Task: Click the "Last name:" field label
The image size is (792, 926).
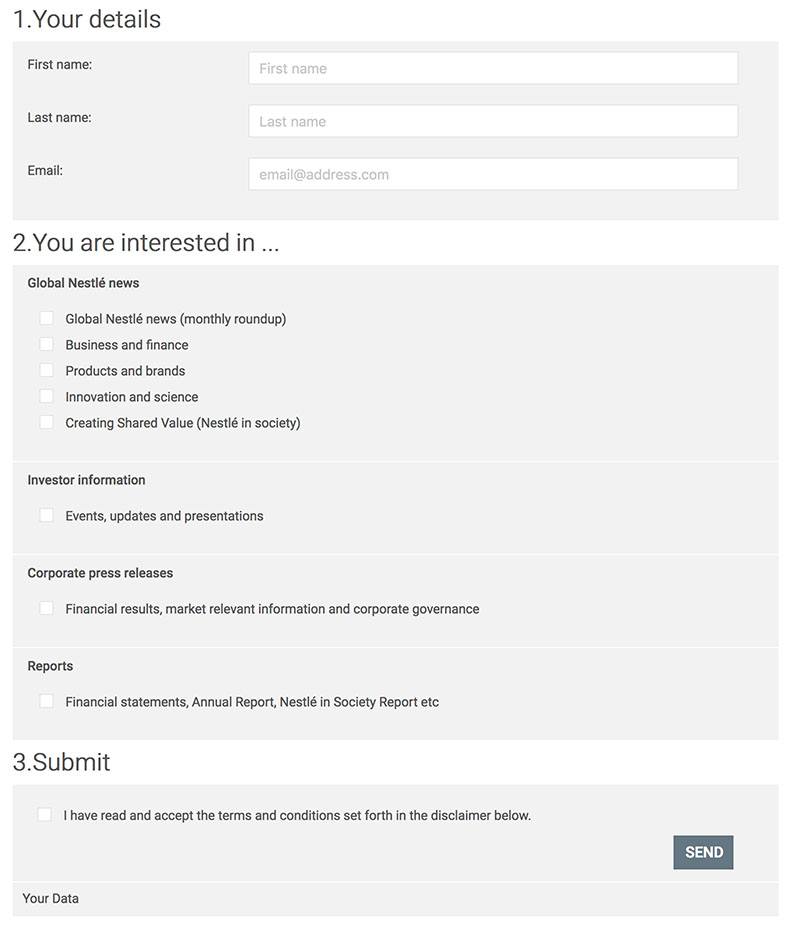Action: tap(59, 118)
